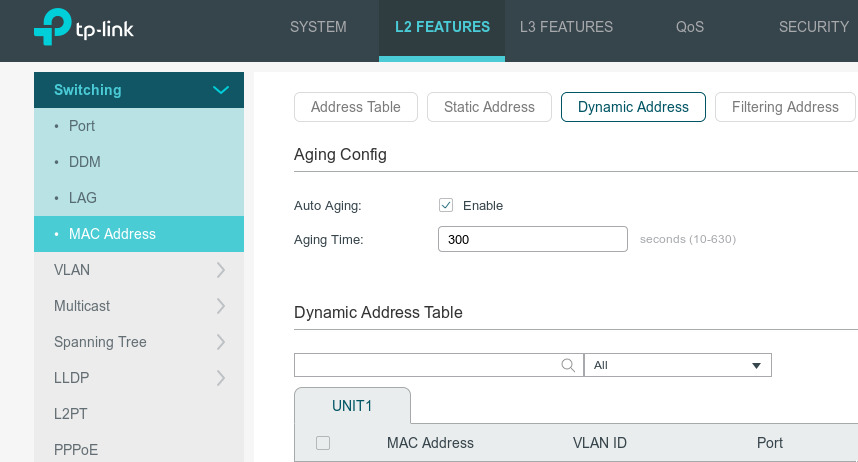
Task: Open the SYSTEM top menu
Action: (318, 27)
